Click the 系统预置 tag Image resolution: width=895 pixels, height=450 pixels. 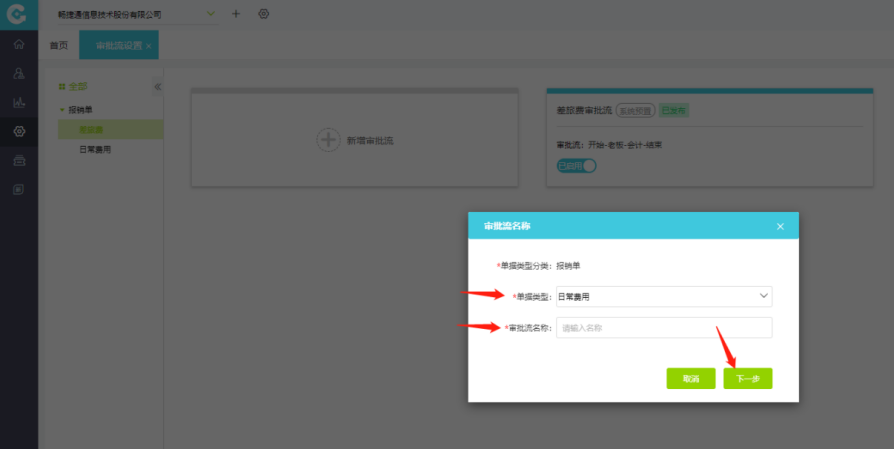[x=635, y=111]
